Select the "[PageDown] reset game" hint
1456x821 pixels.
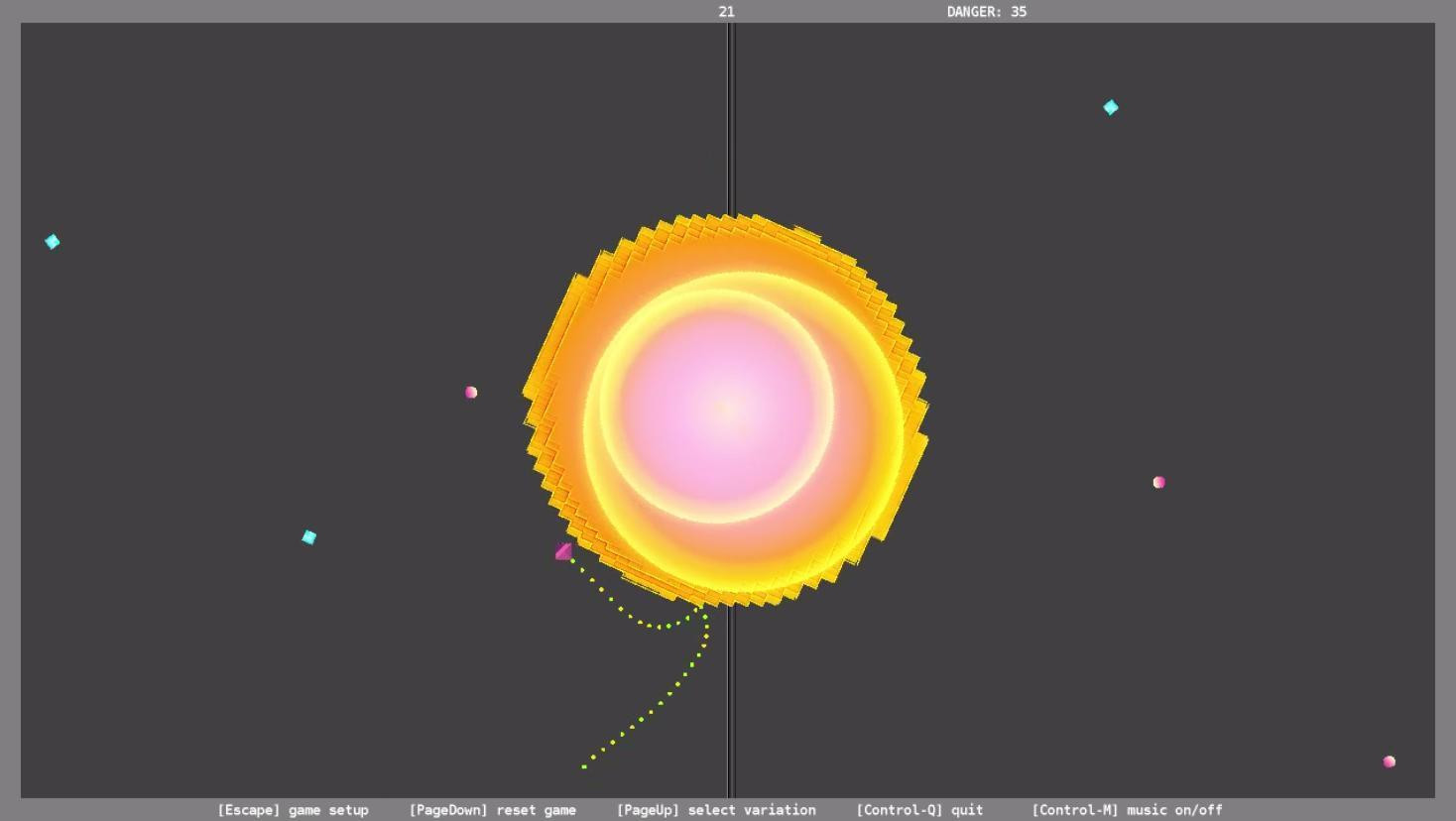(x=493, y=810)
